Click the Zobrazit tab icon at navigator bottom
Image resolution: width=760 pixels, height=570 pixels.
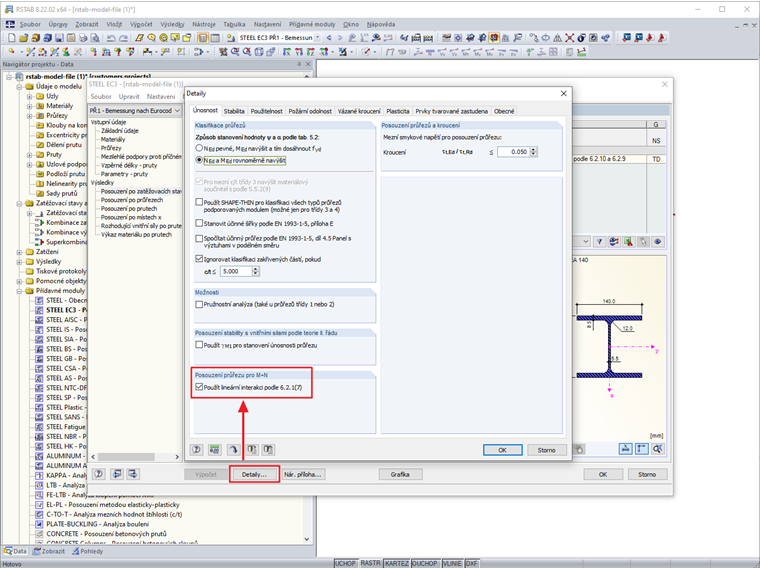[x=37, y=551]
